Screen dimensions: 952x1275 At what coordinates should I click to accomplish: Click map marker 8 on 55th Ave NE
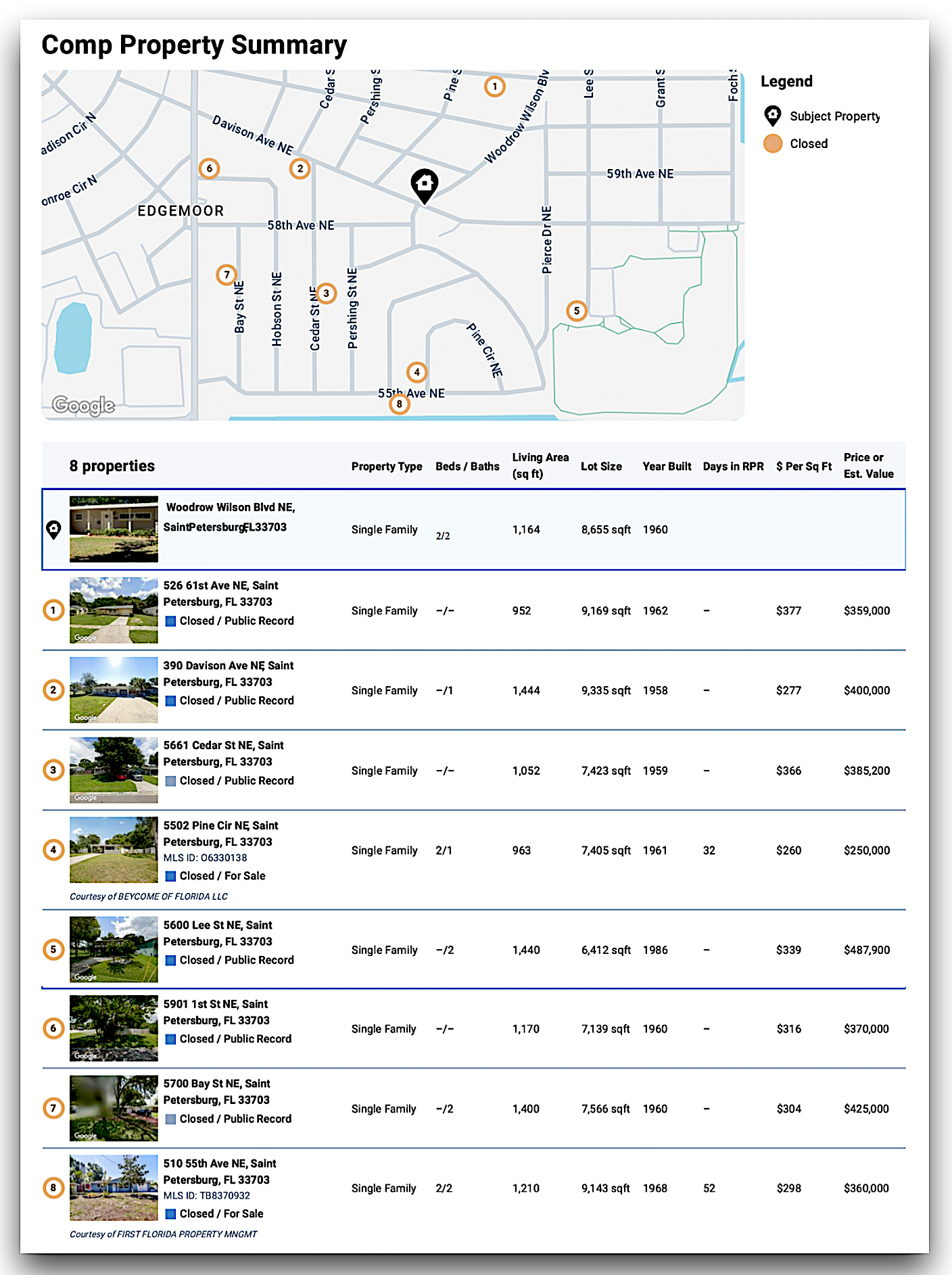[x=399, y=404]
